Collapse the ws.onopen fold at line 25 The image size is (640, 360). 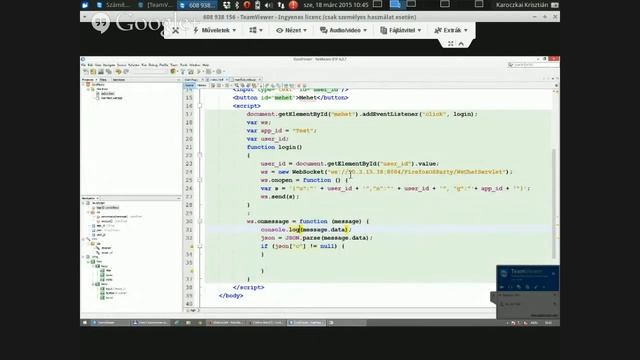[200, 180]
